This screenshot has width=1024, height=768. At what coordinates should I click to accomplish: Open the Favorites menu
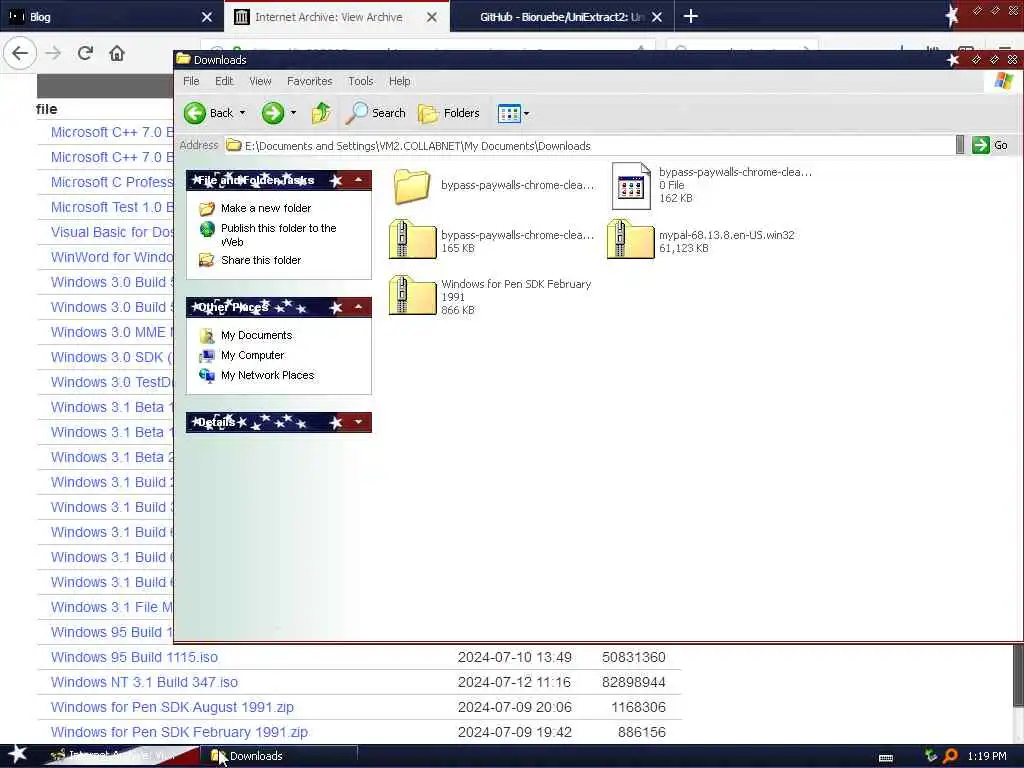point(310,81)
